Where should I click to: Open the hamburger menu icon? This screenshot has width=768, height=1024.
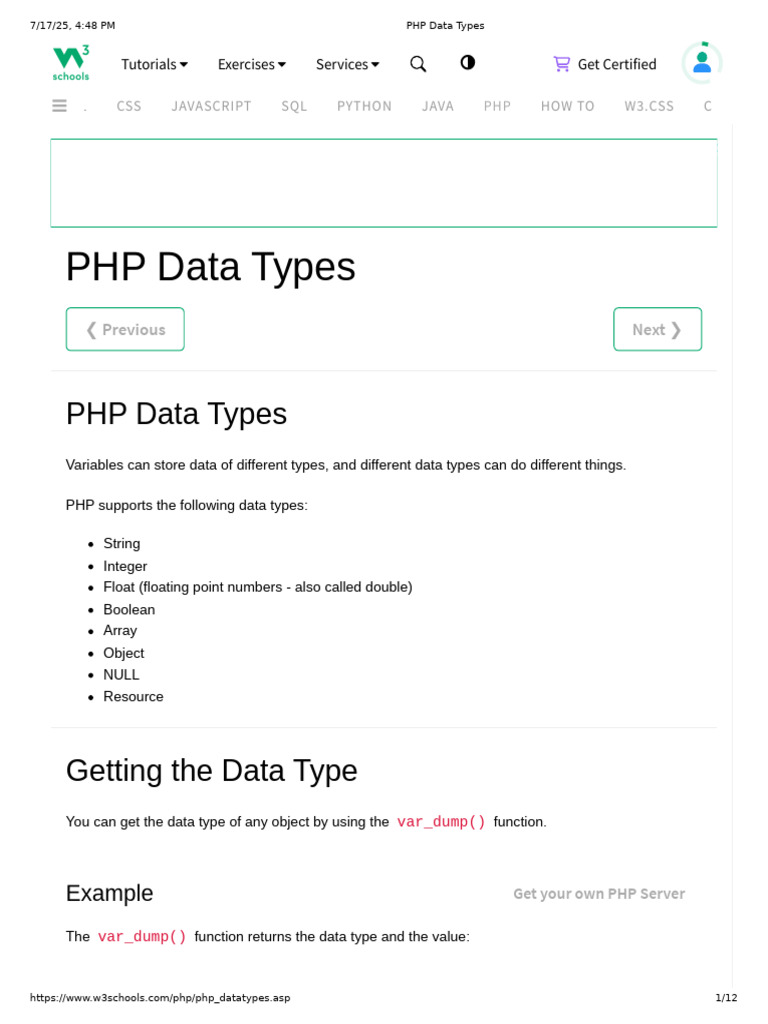point(59,106)
